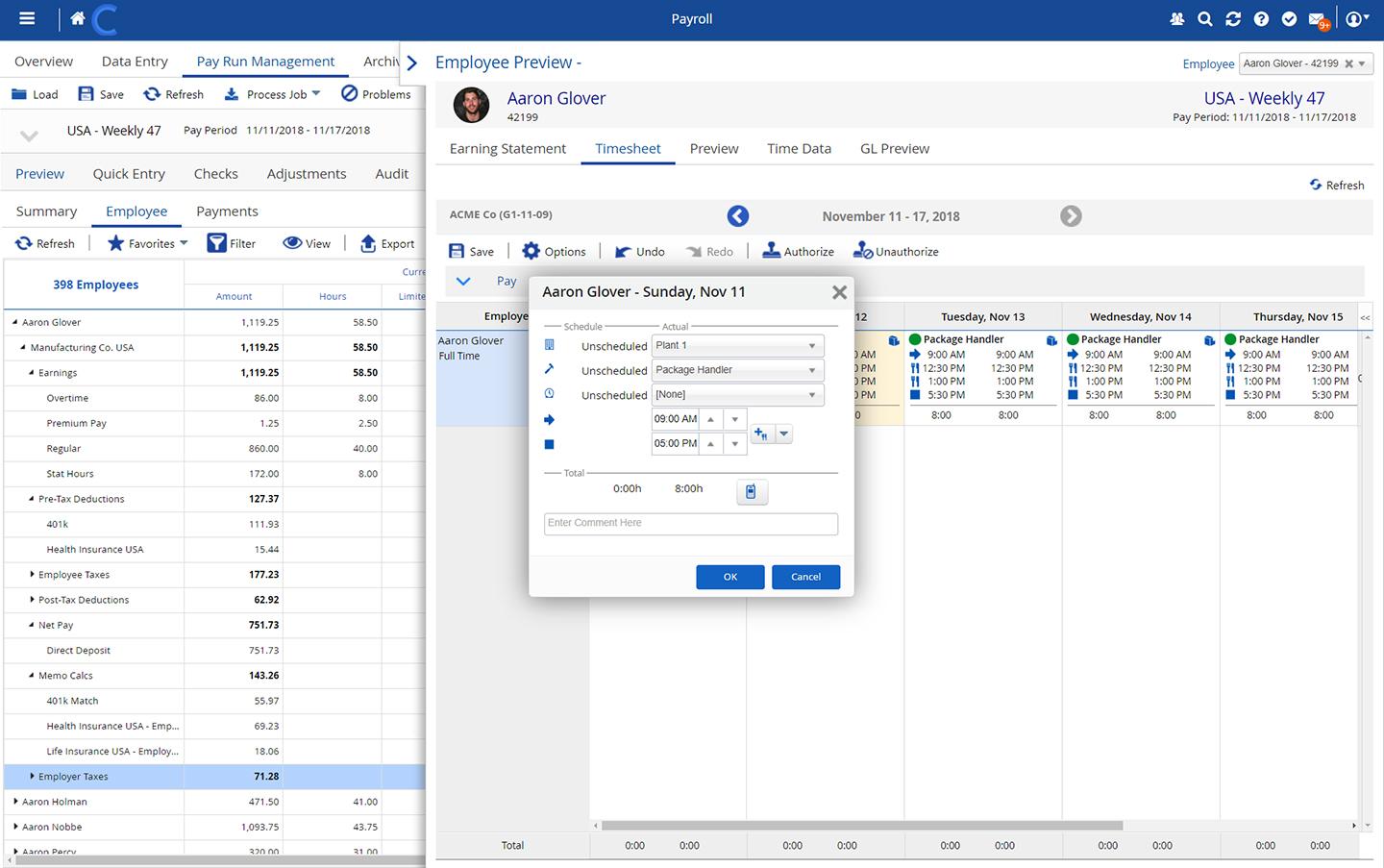The height and width of the screenshot is (868, 1384).
Task: Open the search magnifier in top bar
Action: 1205,19
